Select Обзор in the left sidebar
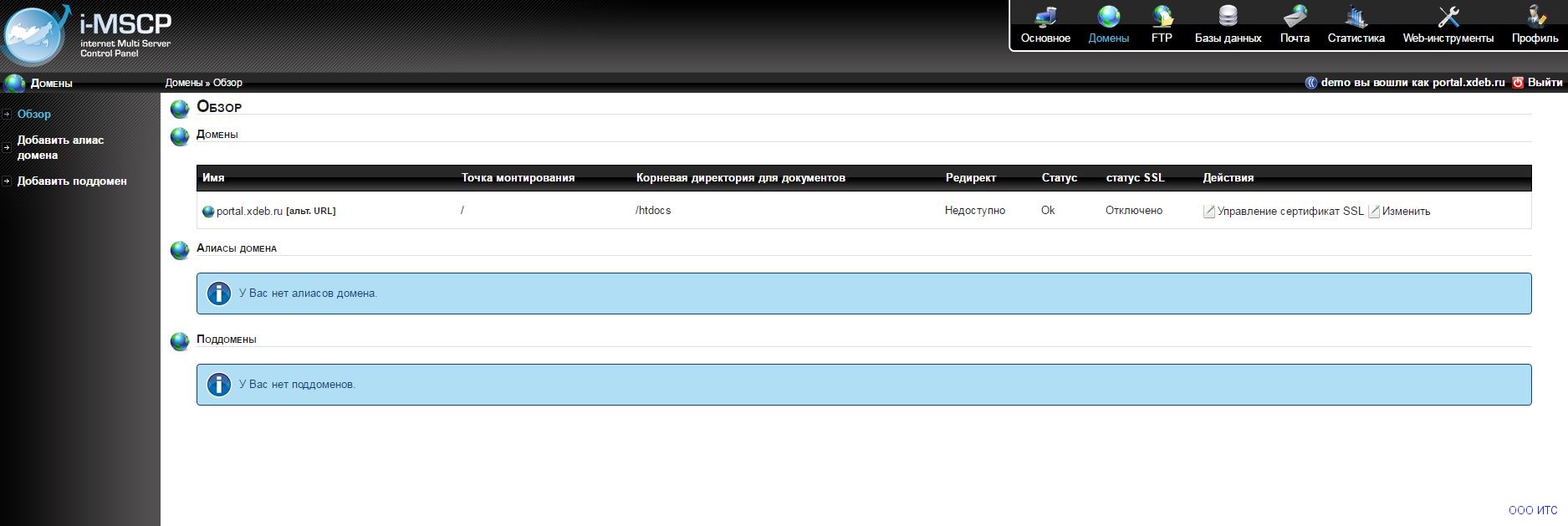The height and width of the screenshot is (526, 1568). 34,115
